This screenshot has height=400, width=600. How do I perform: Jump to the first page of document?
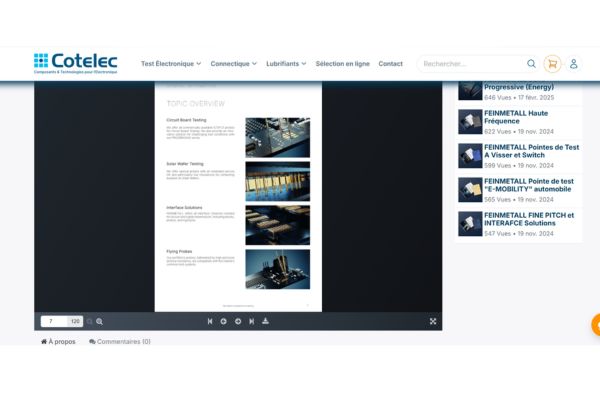210,321
